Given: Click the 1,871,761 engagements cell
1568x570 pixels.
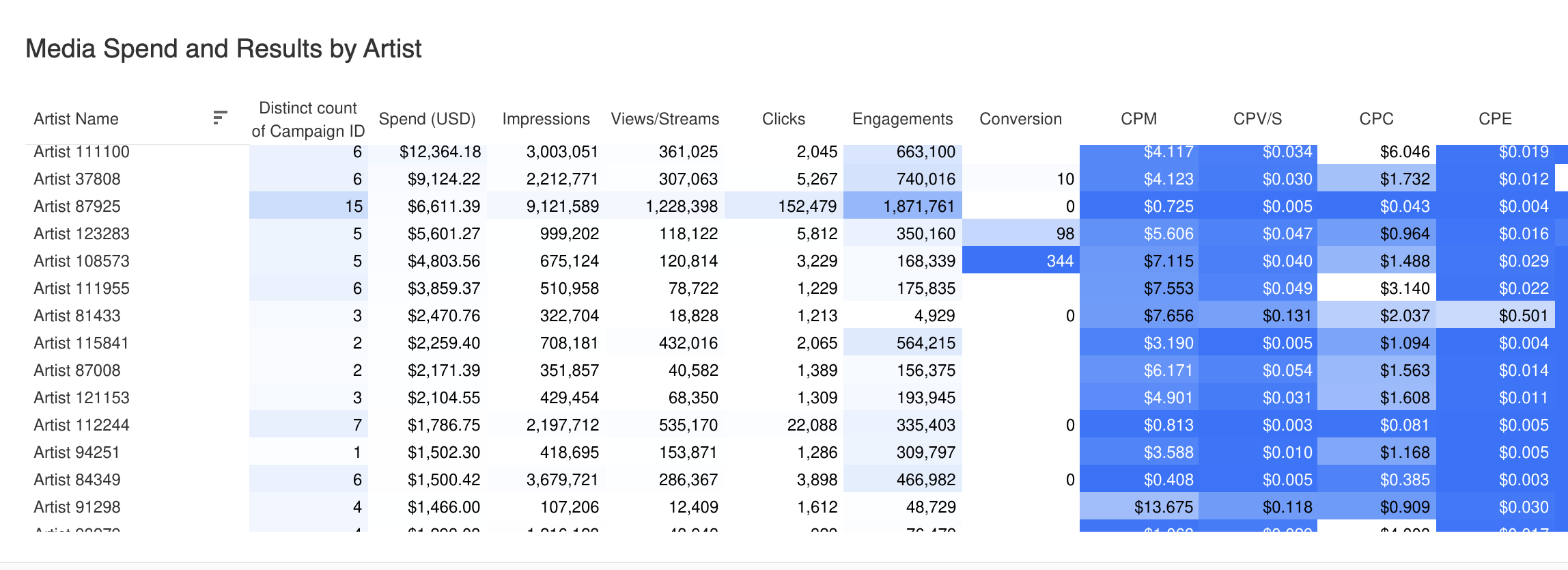Looking at the screenshot, I should [903, 206].
